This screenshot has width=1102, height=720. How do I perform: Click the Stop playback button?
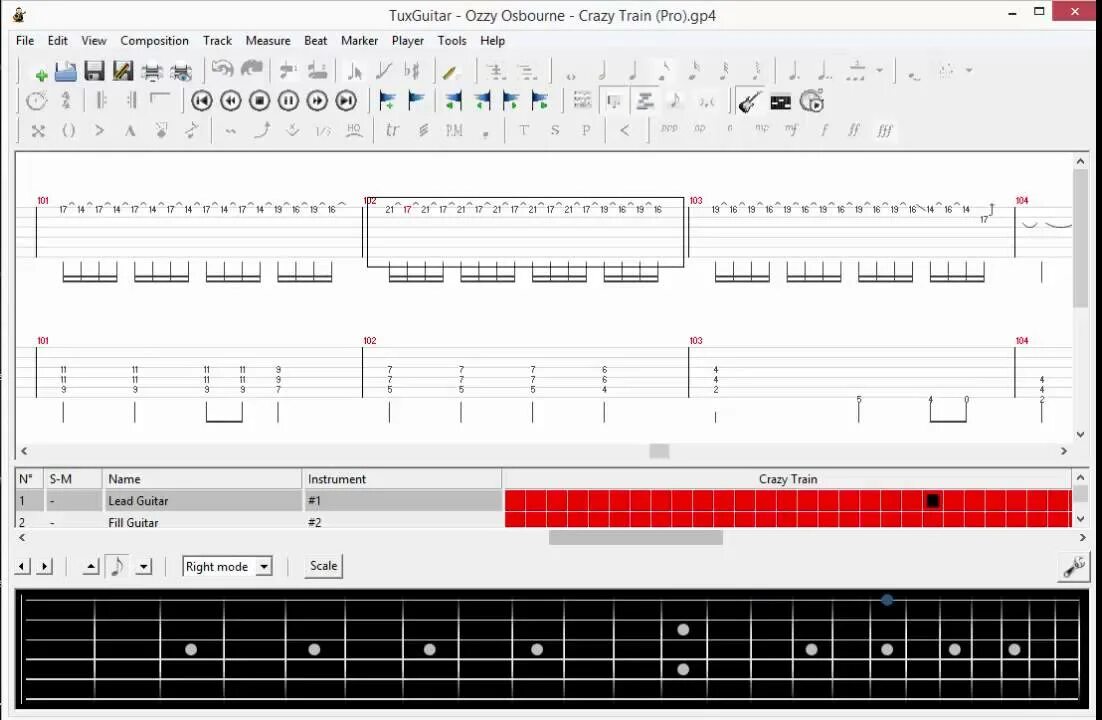(259, 101)
